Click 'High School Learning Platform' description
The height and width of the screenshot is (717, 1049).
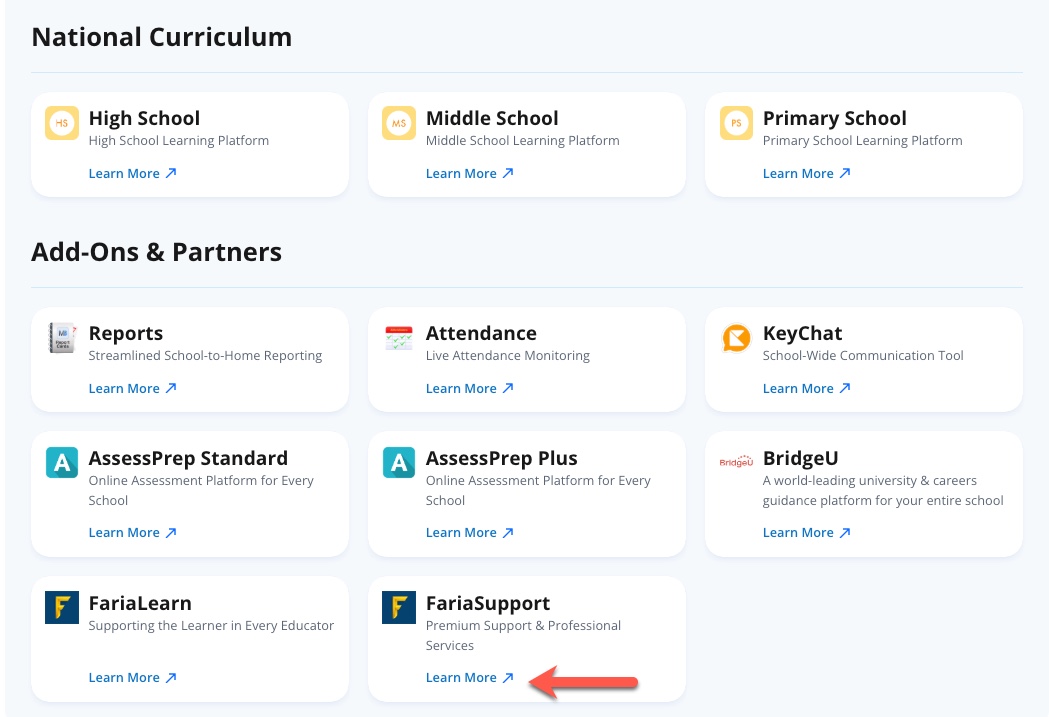179,140
